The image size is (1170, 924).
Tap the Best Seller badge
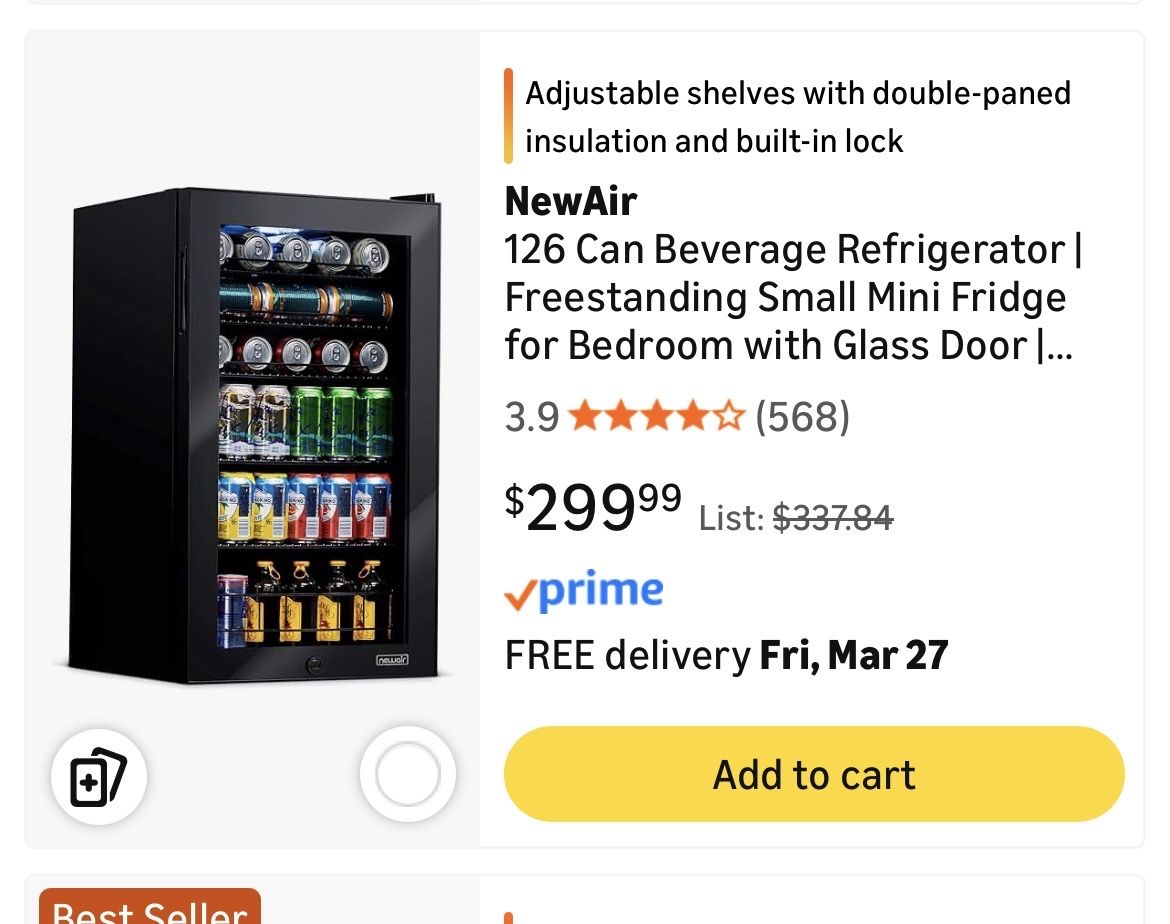pos(150,910)
